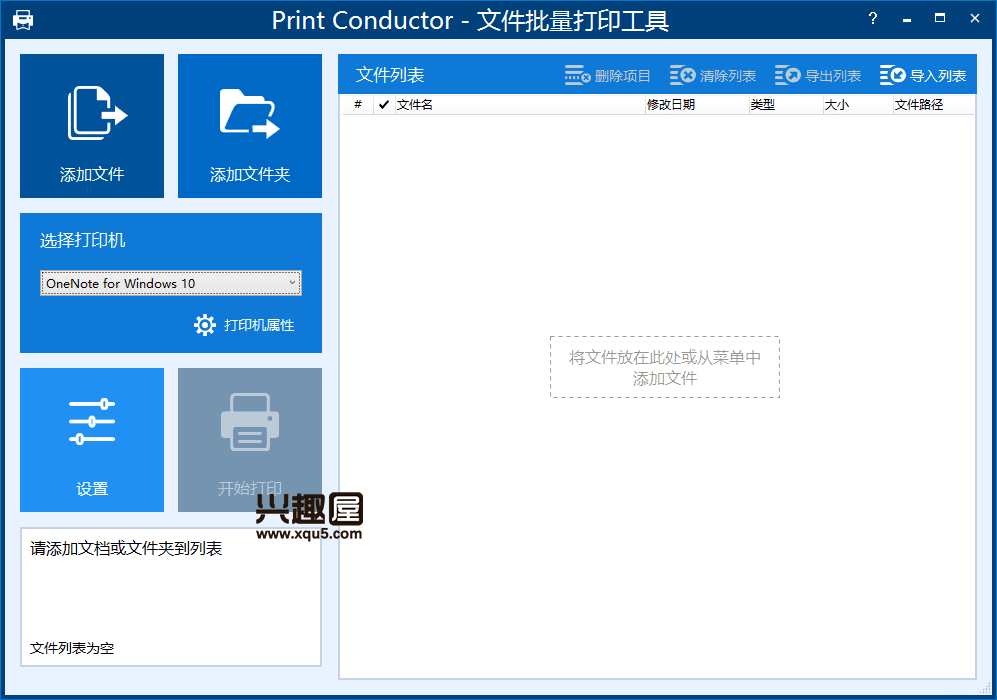This screenshot has width=997, height=700.
Task: Sort by the 类型 column header
Action: point(785,104)
